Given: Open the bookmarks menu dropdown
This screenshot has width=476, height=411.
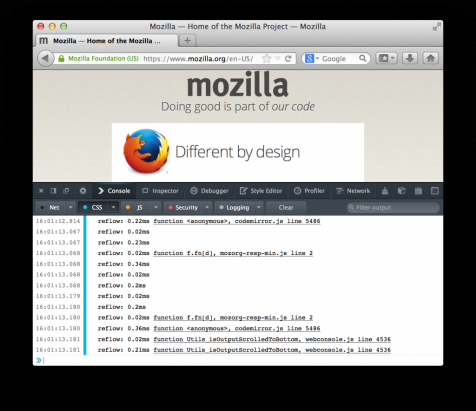Looking at the screenshot, I should point(387,58).
